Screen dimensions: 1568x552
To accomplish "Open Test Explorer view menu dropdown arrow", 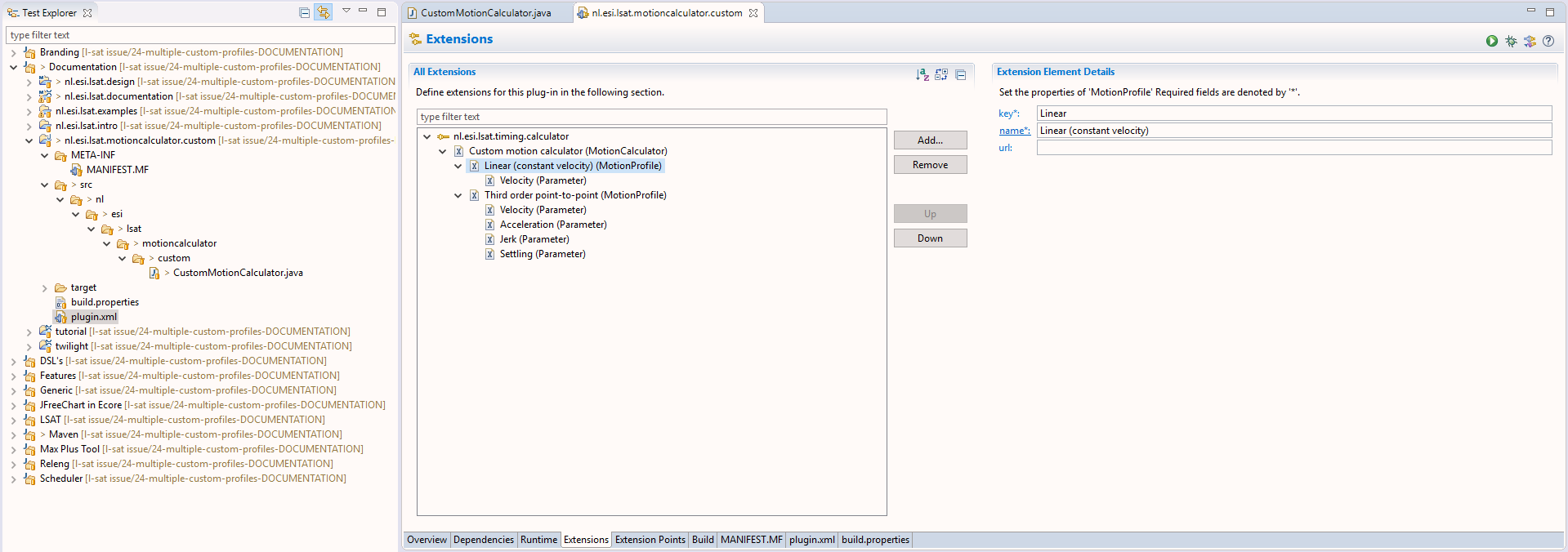I will pyautogui.click(x=346, y=11).
